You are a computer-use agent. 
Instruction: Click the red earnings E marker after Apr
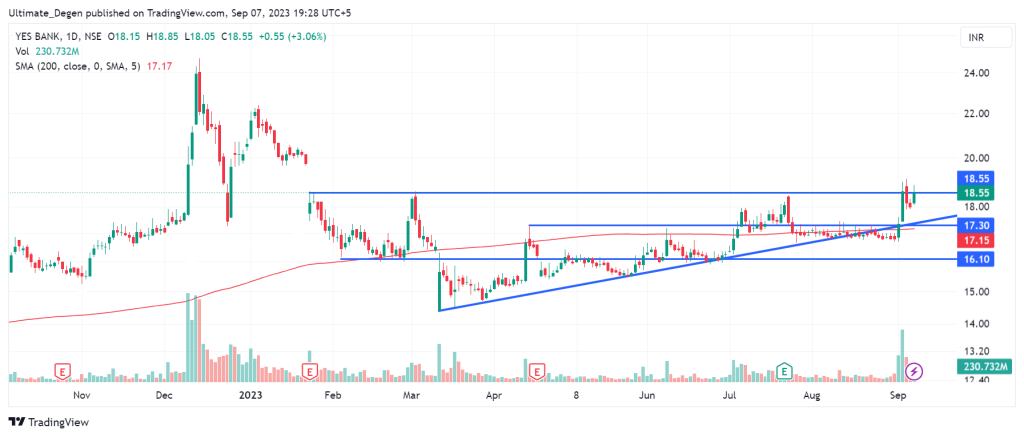[537, 372]
